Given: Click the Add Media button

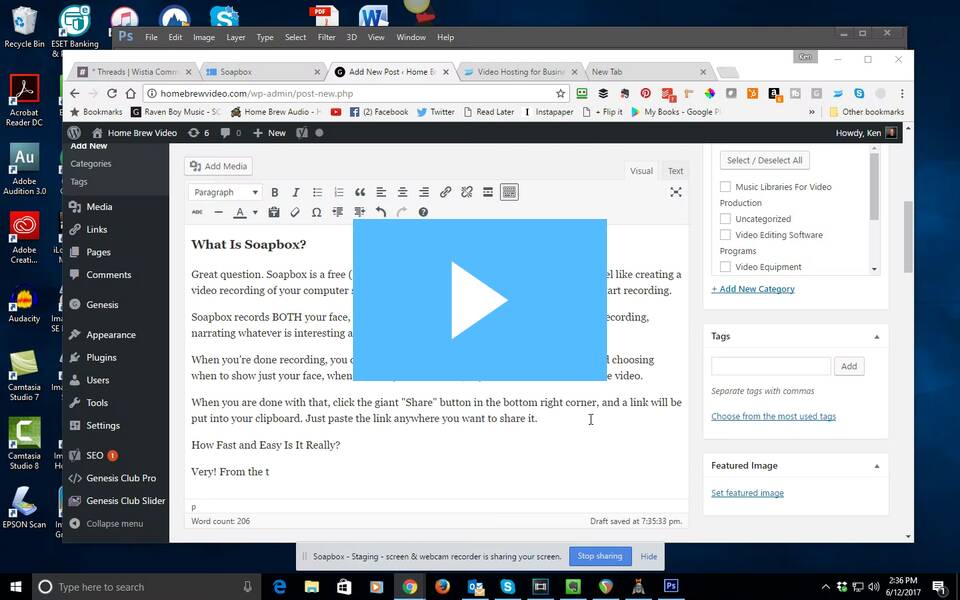Looking at the screenshot, I should 219,166.
